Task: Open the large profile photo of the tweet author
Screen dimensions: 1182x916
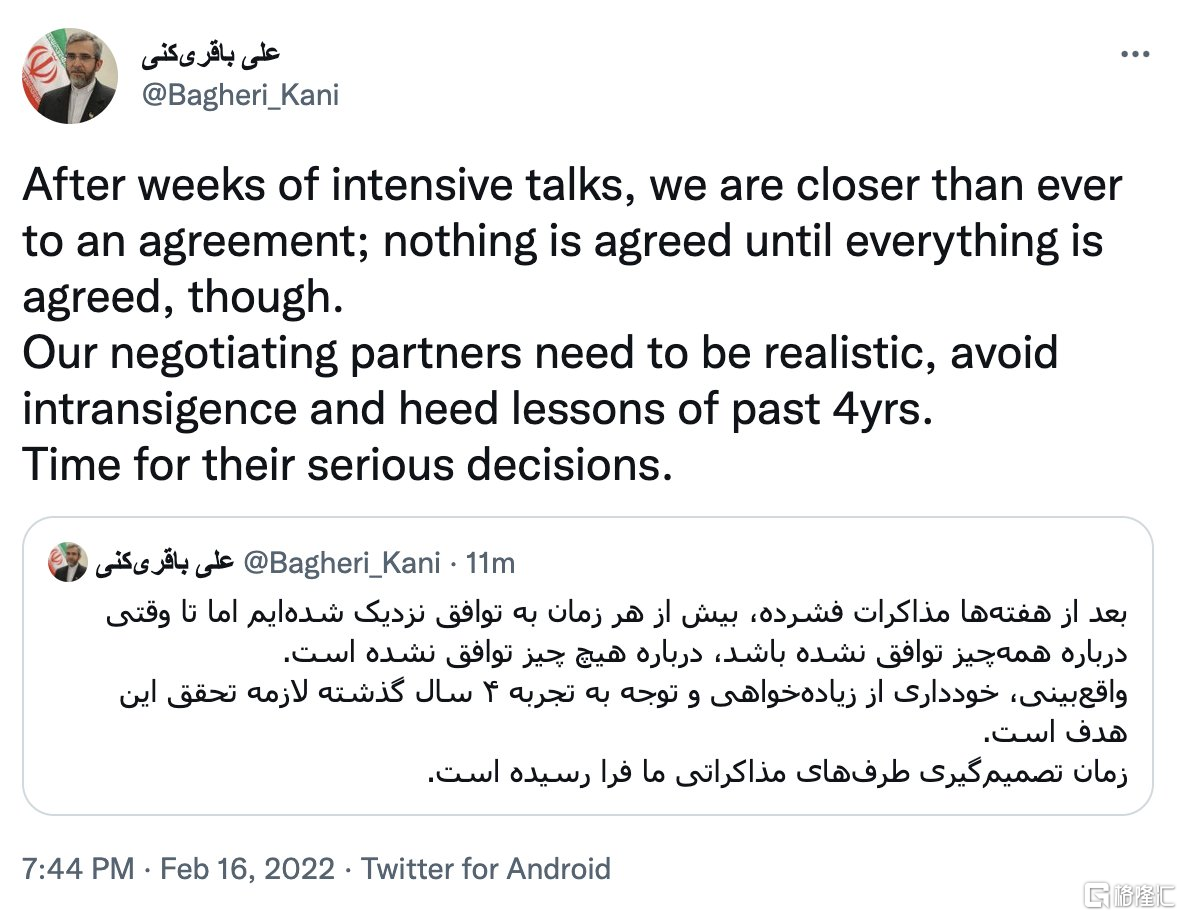Action: [x=70, y=75]
